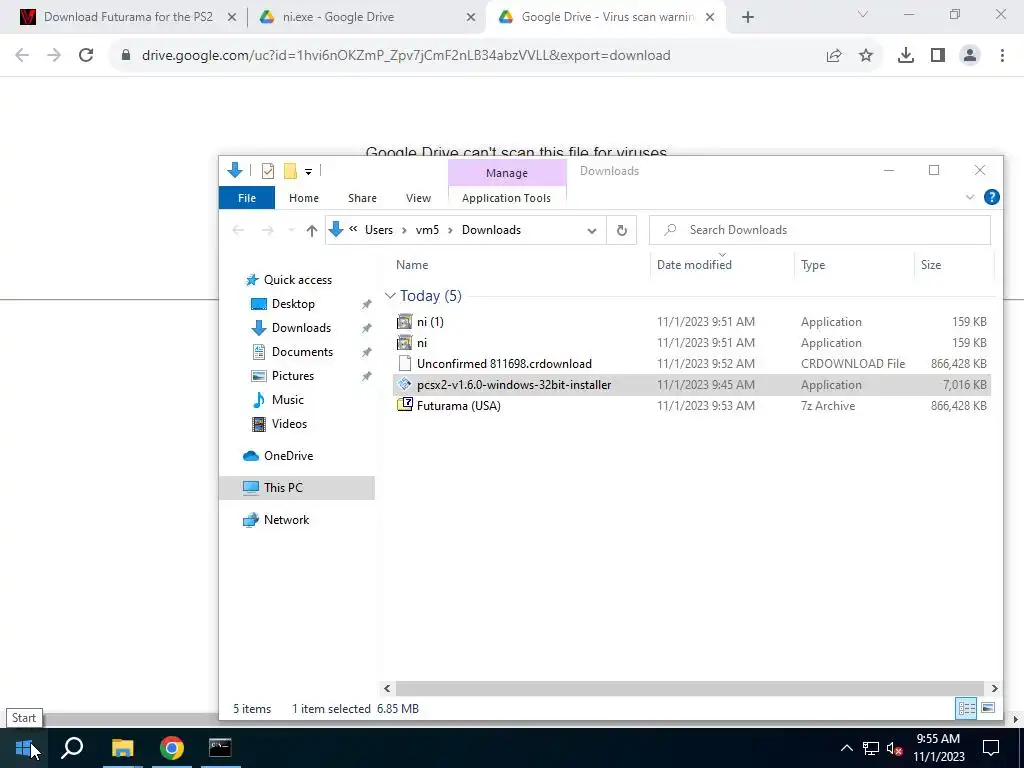Switch to details view layout icon
The width and height of the screenshot is (1024, 768).
tap(967, 709)
